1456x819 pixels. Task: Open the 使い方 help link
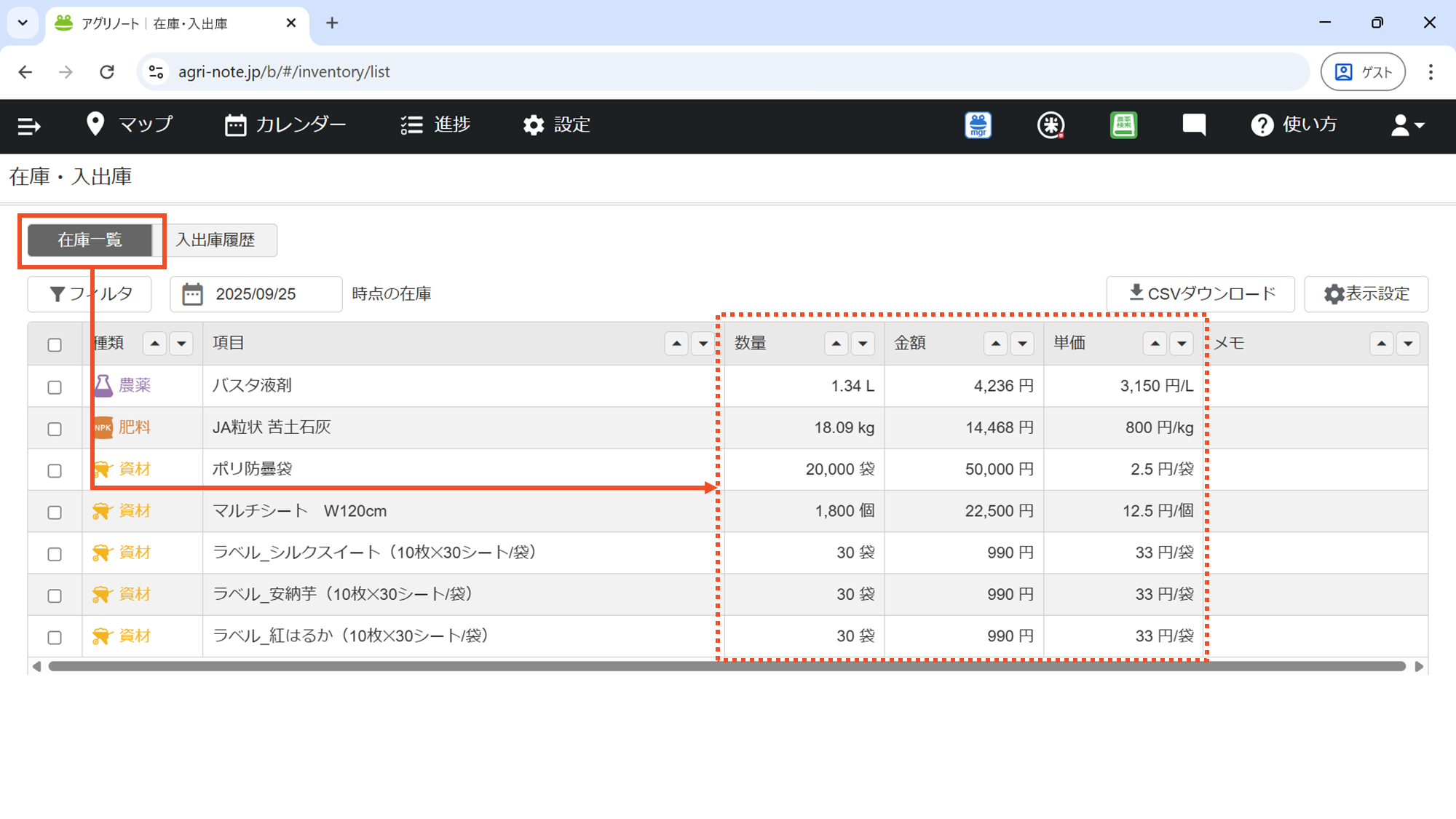(x=1294, y=124)
